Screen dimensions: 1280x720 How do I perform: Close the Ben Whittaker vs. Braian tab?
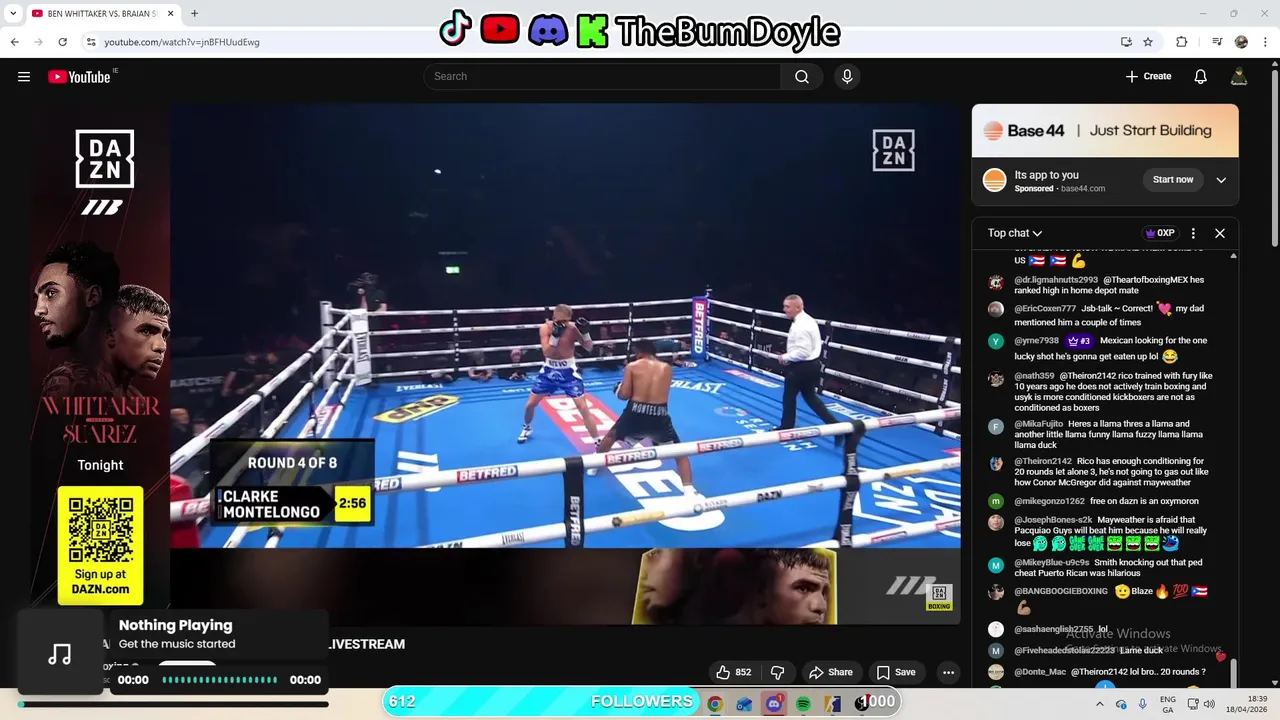coord(170,14)
